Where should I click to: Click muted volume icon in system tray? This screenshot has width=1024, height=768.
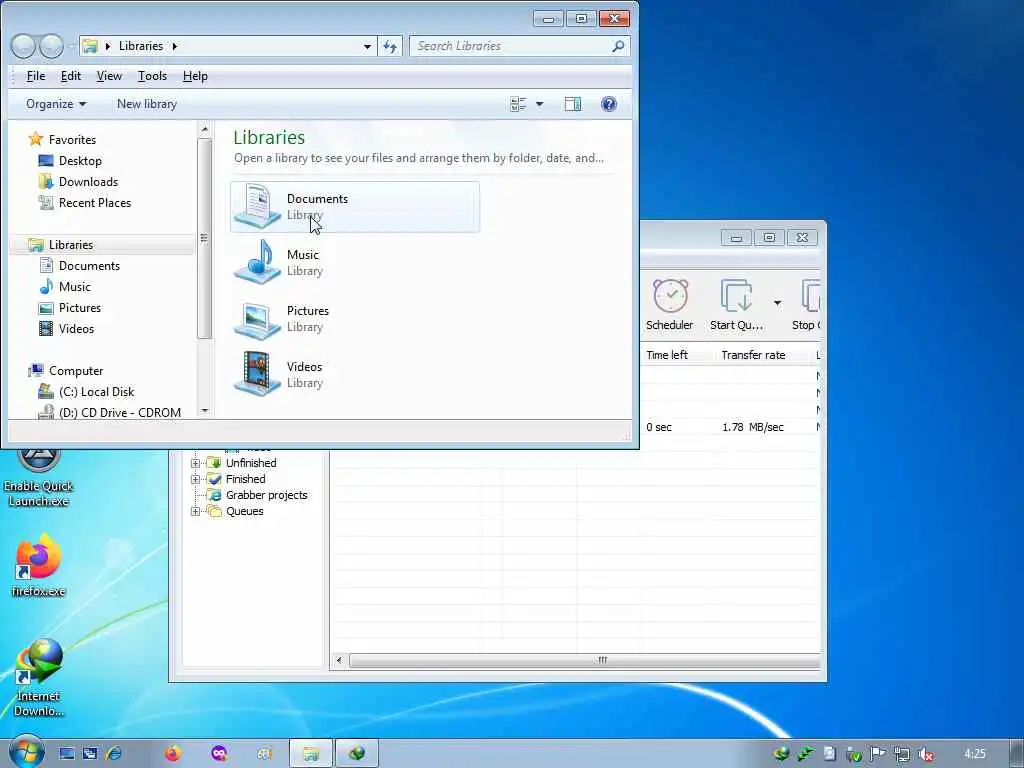pyautogui.click(x=925, y=754)
